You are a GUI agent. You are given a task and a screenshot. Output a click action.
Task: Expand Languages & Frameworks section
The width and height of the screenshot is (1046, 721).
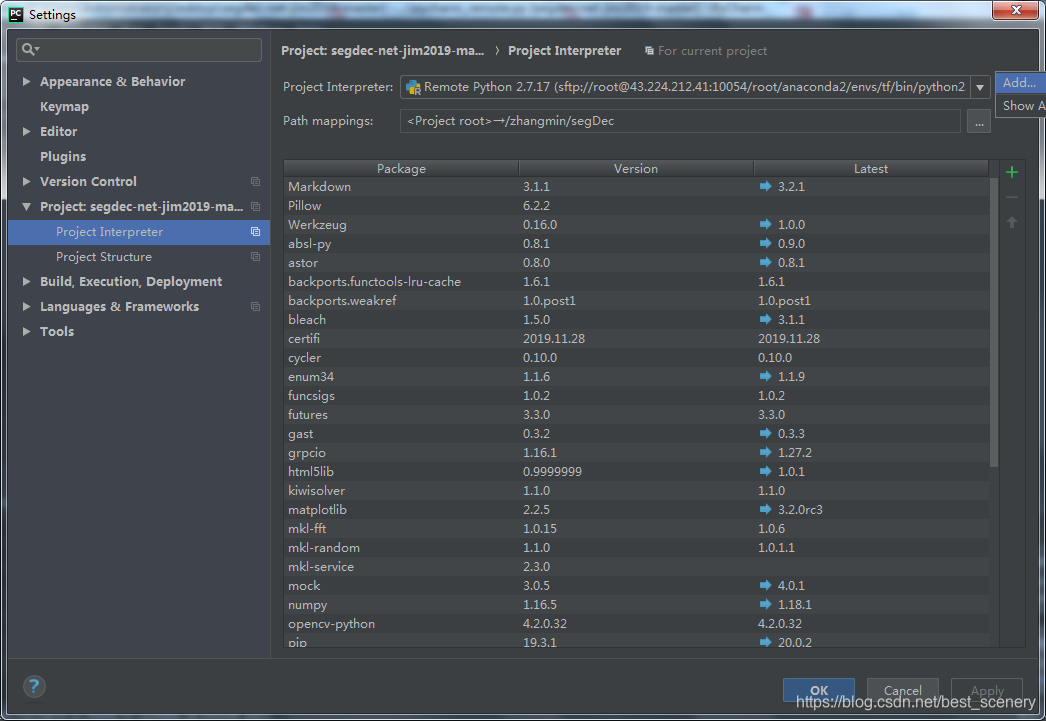point(26,307)
